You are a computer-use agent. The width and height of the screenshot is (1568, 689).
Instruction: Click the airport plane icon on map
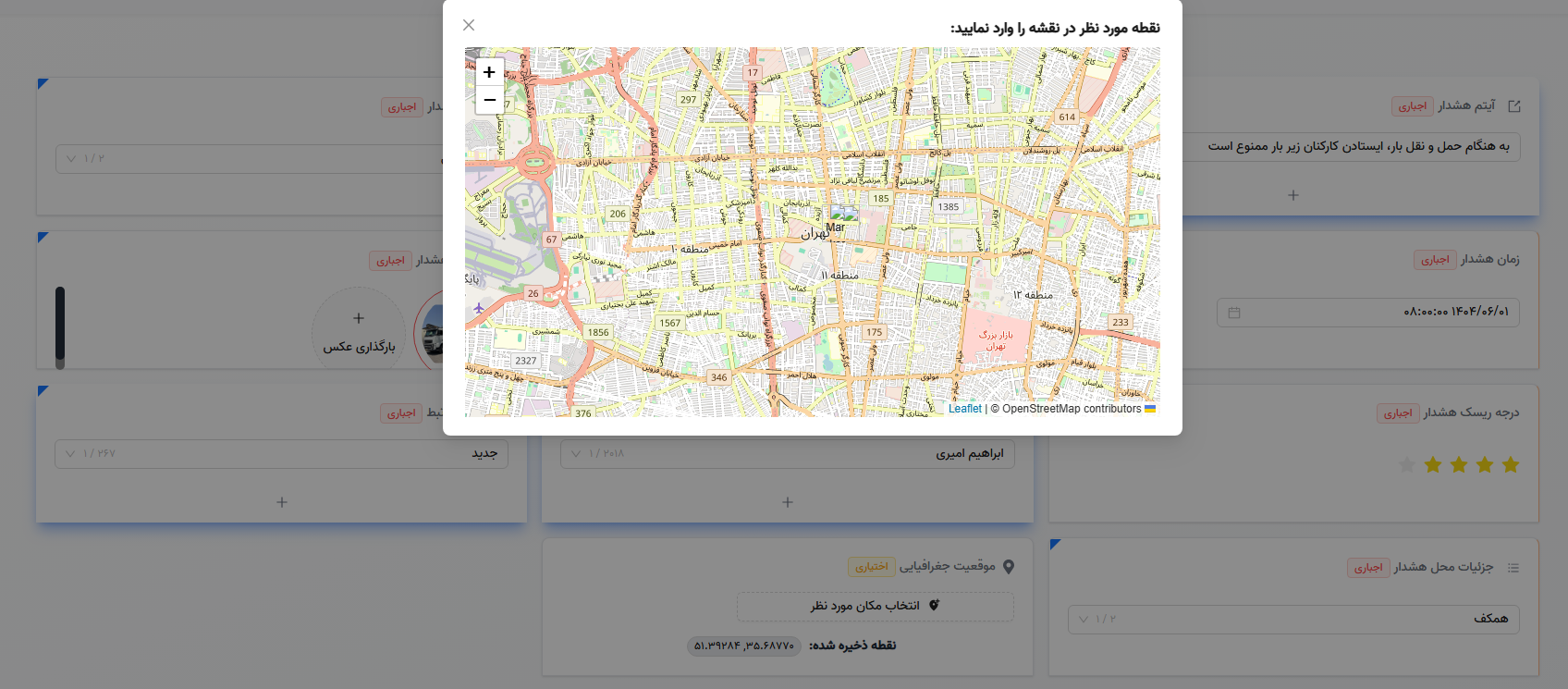pos(478,308)
